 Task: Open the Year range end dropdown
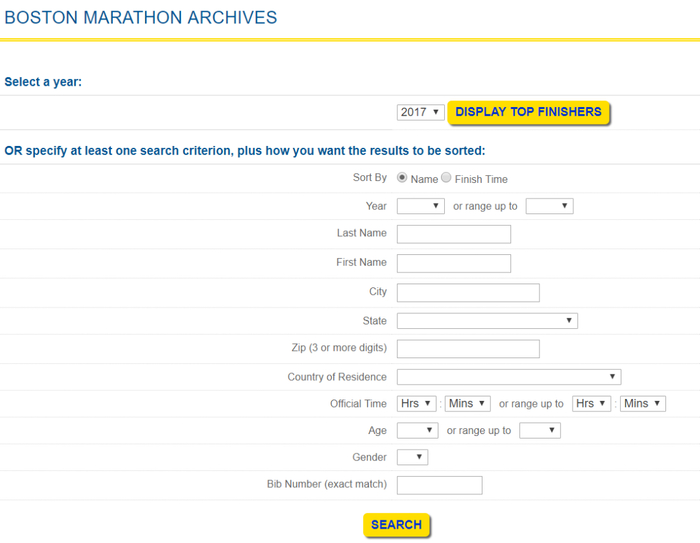pos(549,206)
